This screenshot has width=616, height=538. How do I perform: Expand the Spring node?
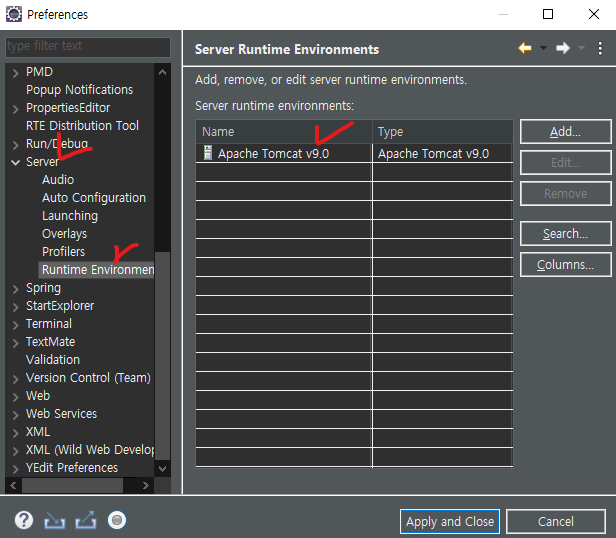click(x=15, y=289)
